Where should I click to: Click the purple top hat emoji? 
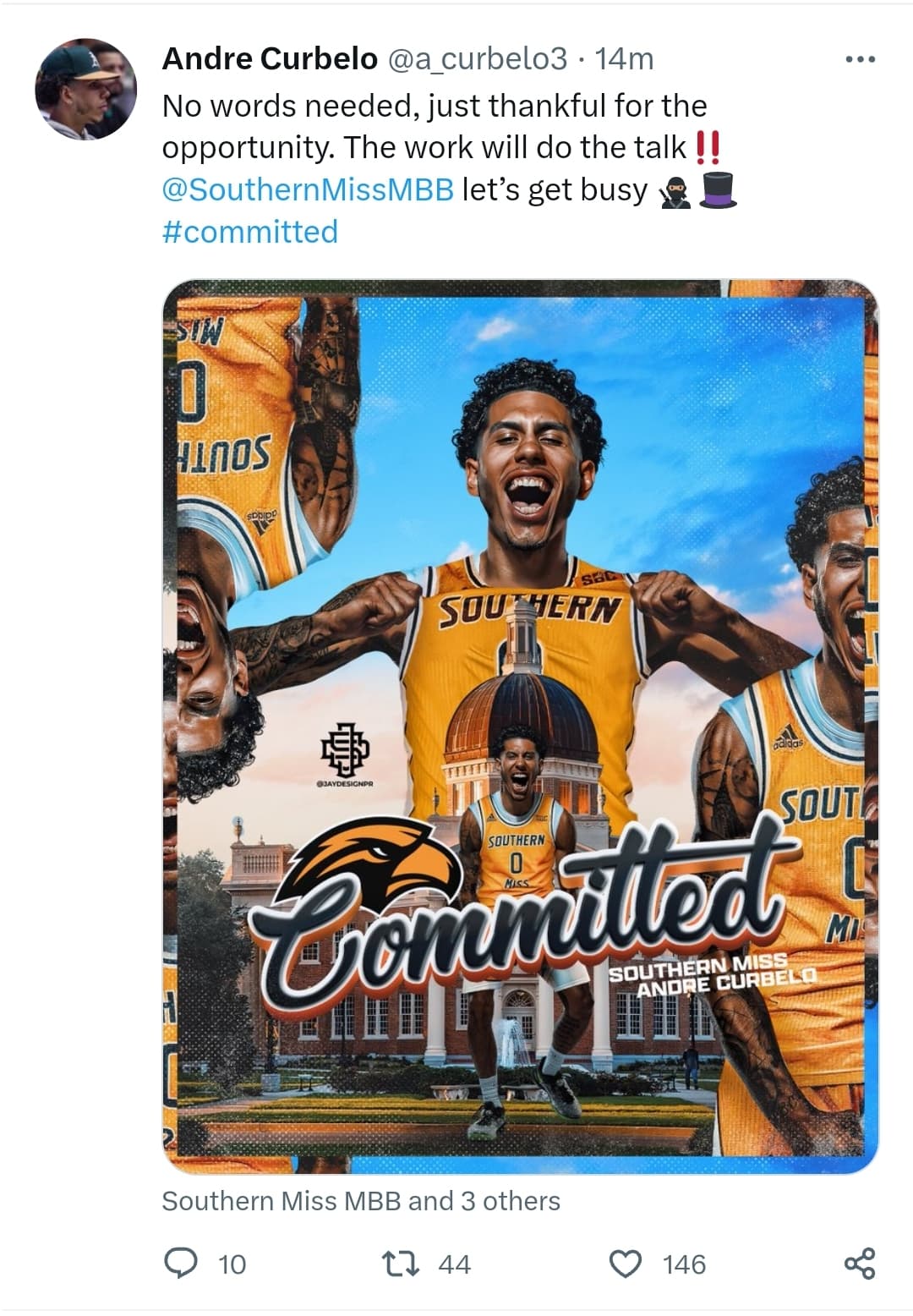coord(719,190)
